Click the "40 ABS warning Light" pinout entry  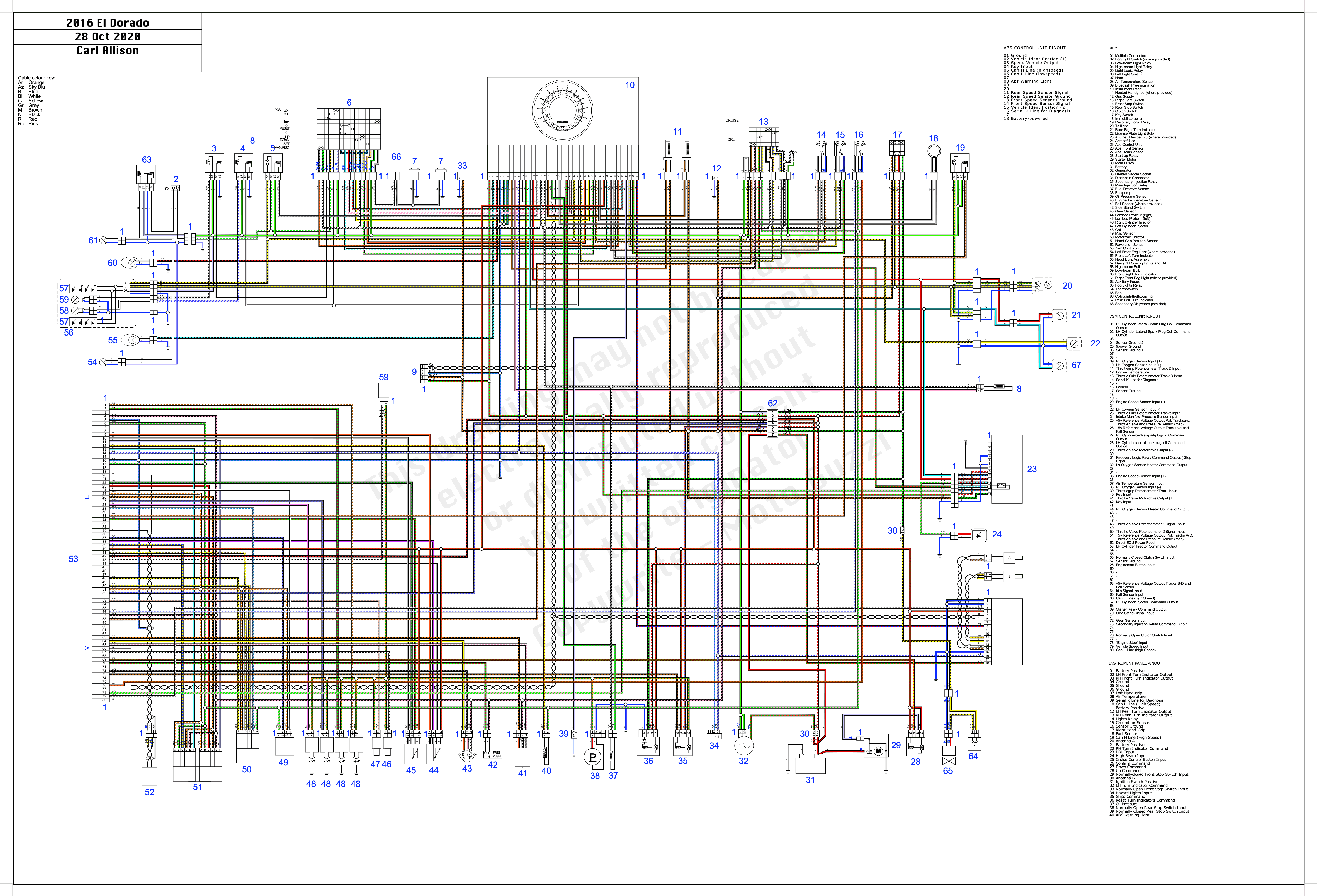pos(1129,816)
